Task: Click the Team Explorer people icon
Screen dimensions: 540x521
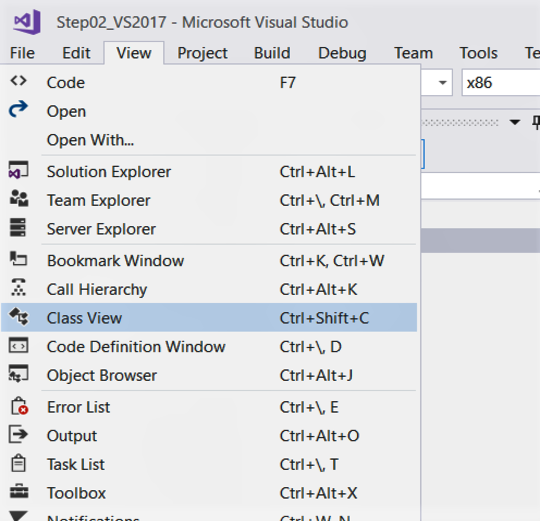Action: (19, 198)
